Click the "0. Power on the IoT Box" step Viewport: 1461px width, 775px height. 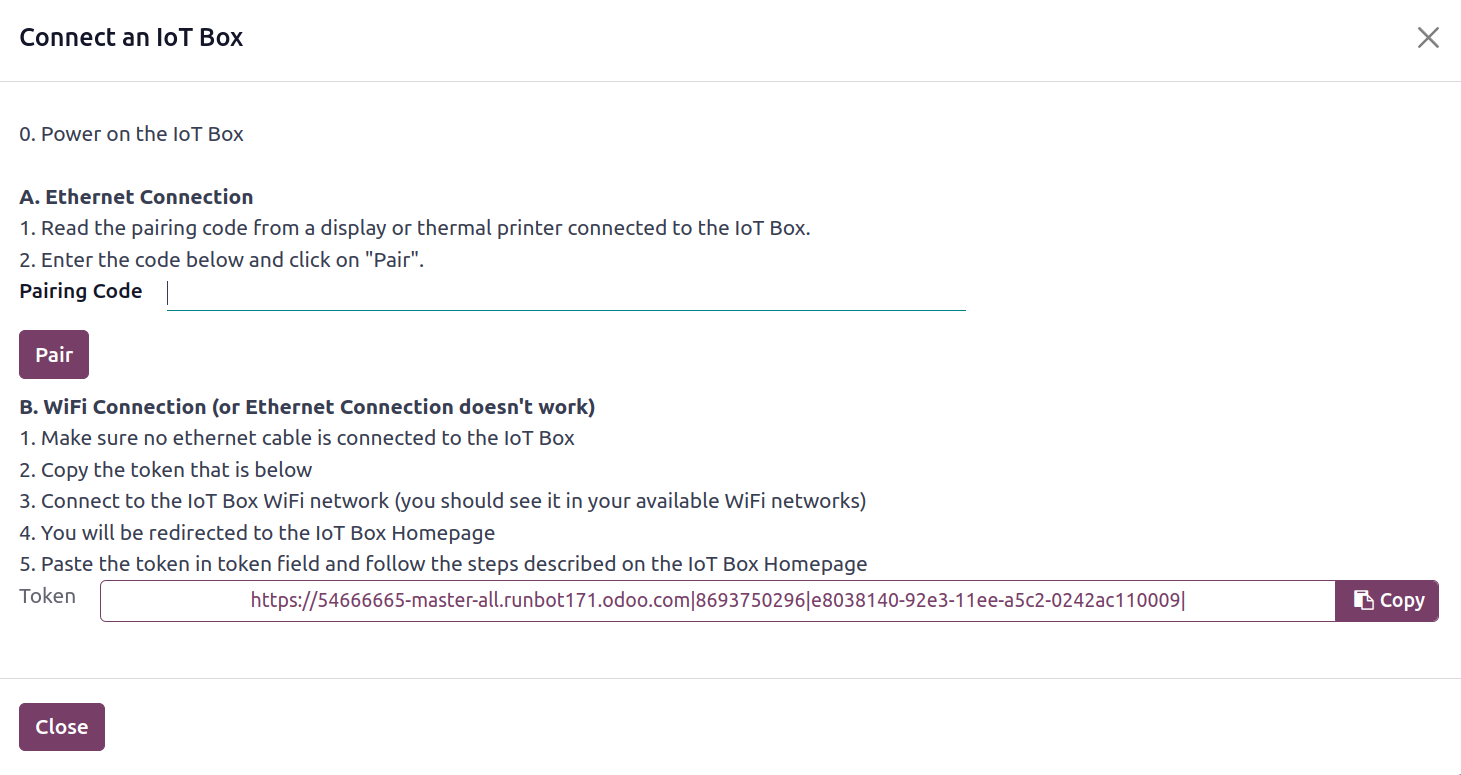click(x=131, y=134)
